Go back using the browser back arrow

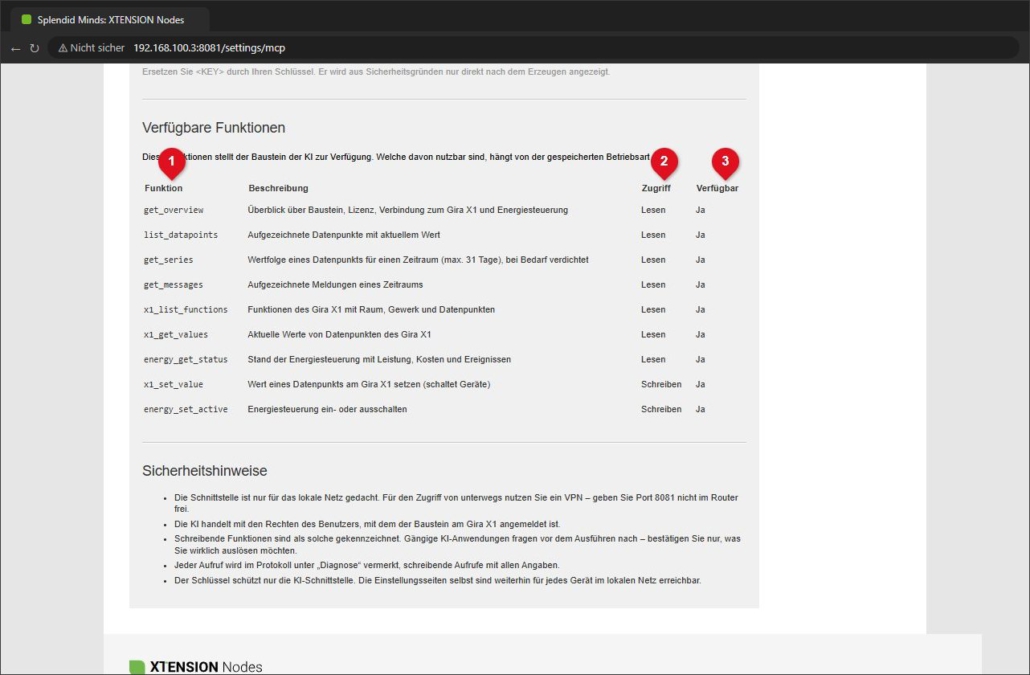[x=16, y=48]
